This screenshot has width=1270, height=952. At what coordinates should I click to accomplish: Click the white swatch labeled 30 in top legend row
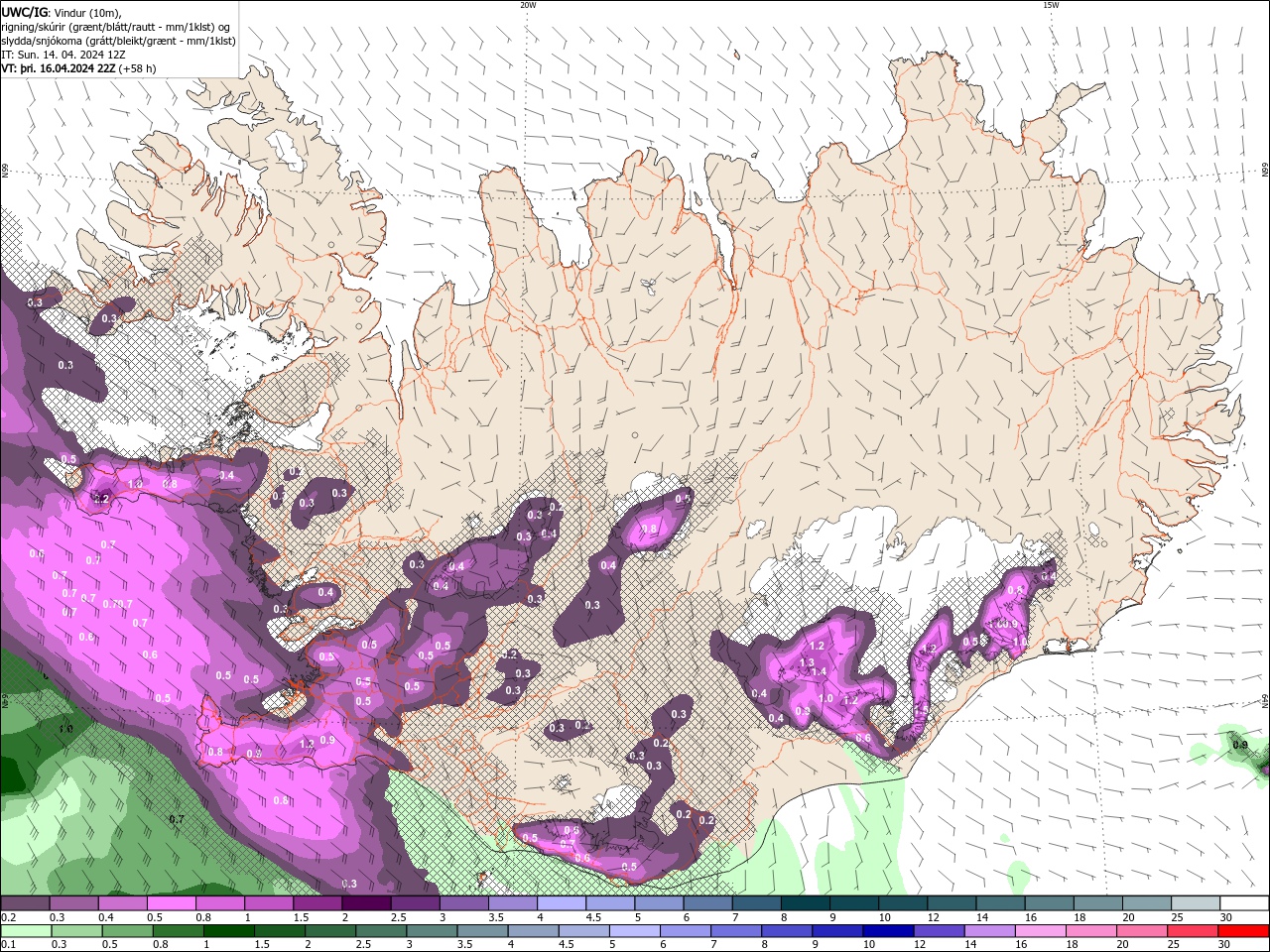coord(1245,903)
